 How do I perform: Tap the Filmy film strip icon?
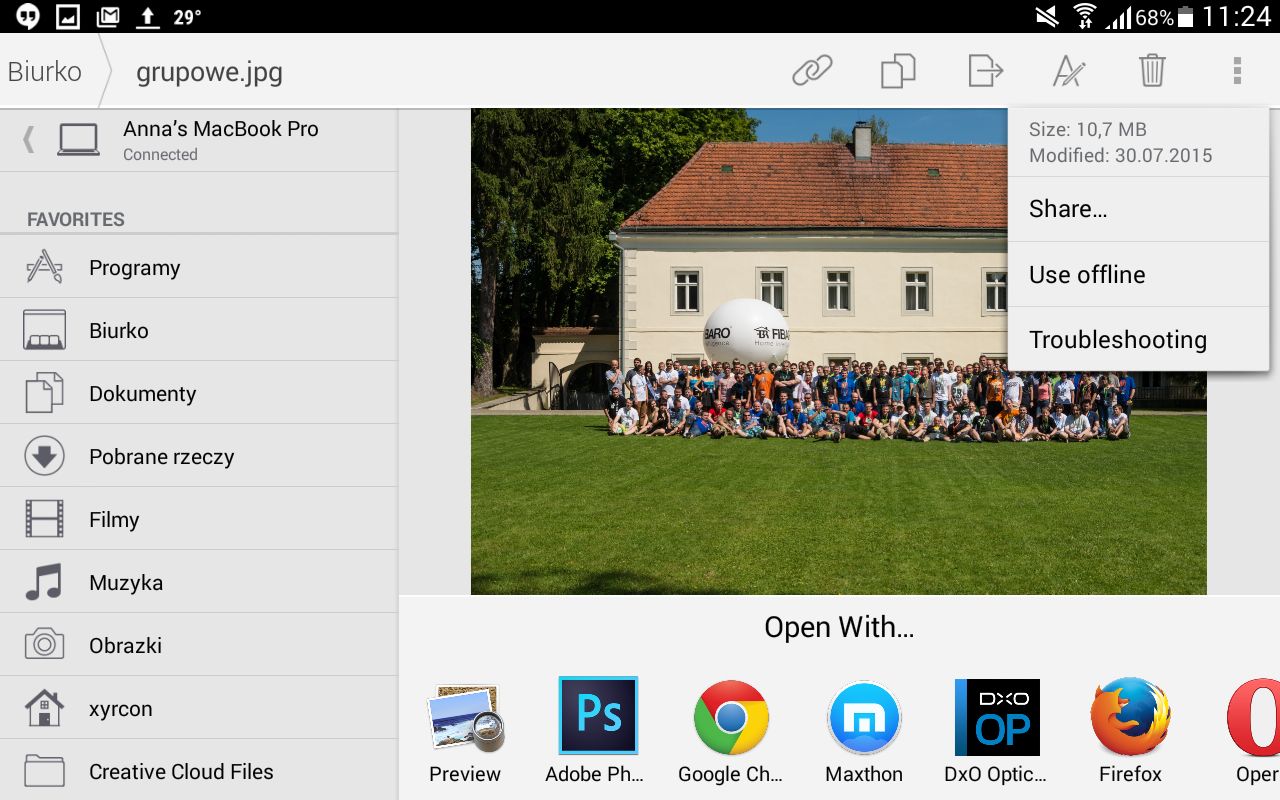(44, 519)
